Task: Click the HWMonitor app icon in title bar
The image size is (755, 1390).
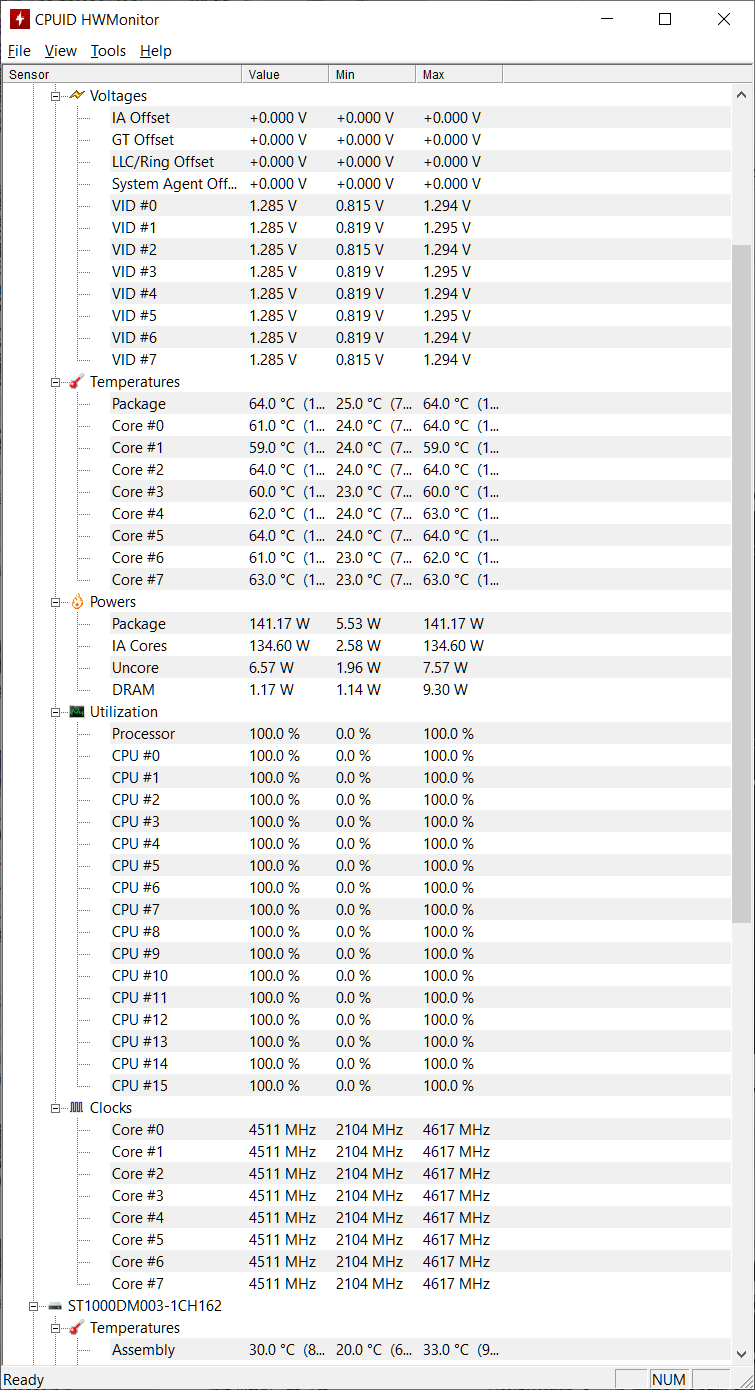Action: [x=19, y=20]
